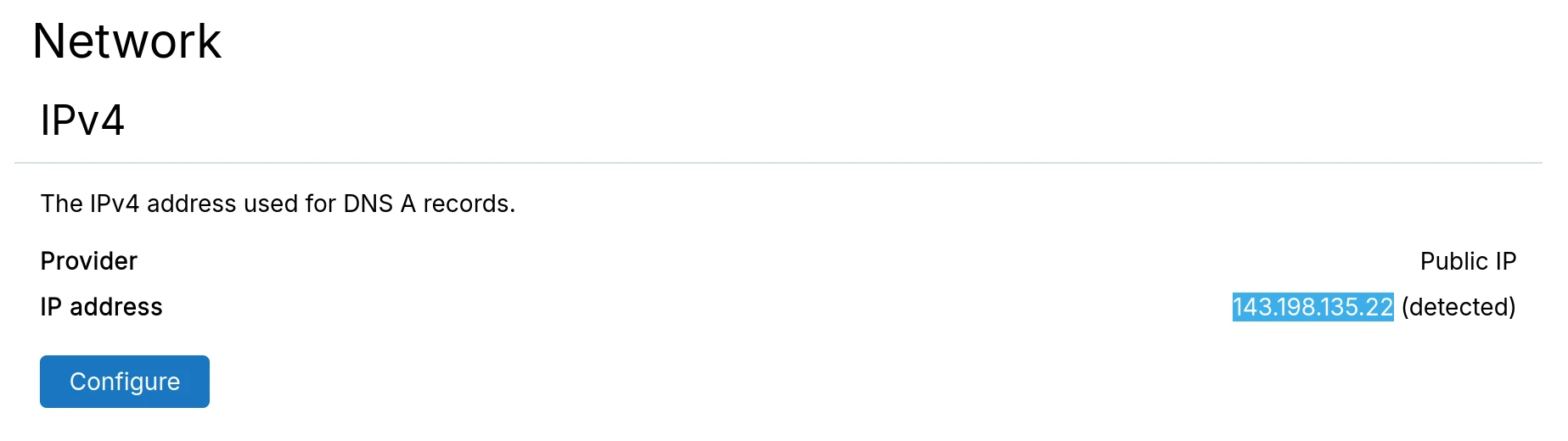Screen dimensions: 1568x441
Task: Click the first octet "143" of the IP
Action: pos(1251,307)
